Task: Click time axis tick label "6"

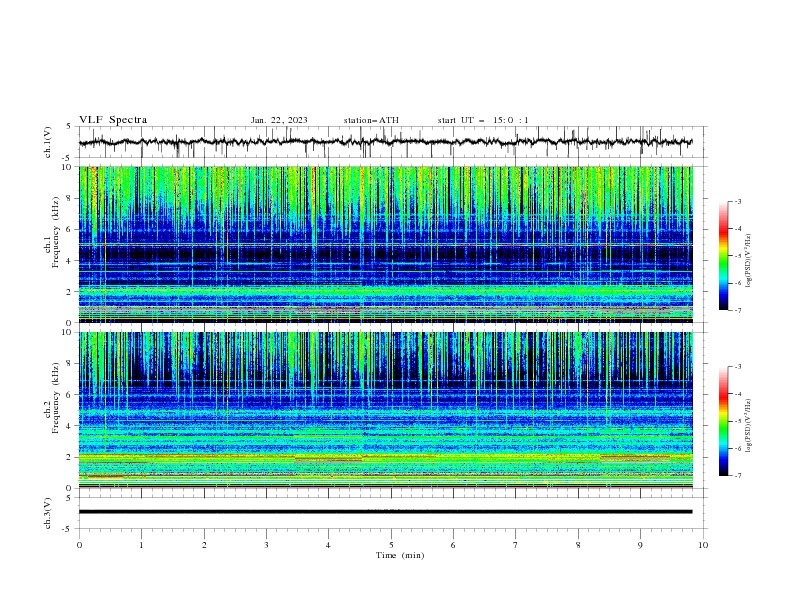Action: point(453,545)
